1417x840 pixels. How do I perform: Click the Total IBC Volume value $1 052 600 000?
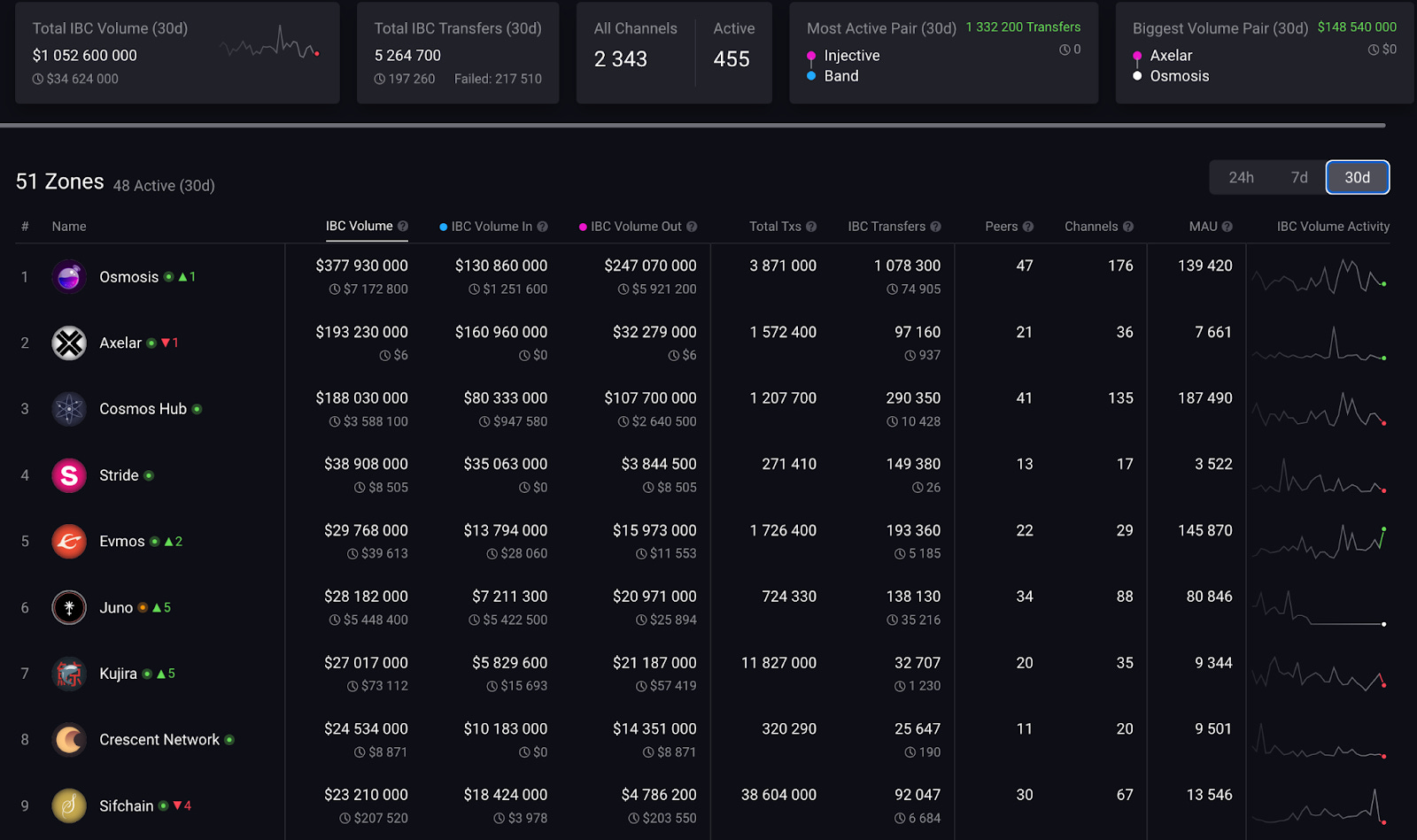point(85,56)
